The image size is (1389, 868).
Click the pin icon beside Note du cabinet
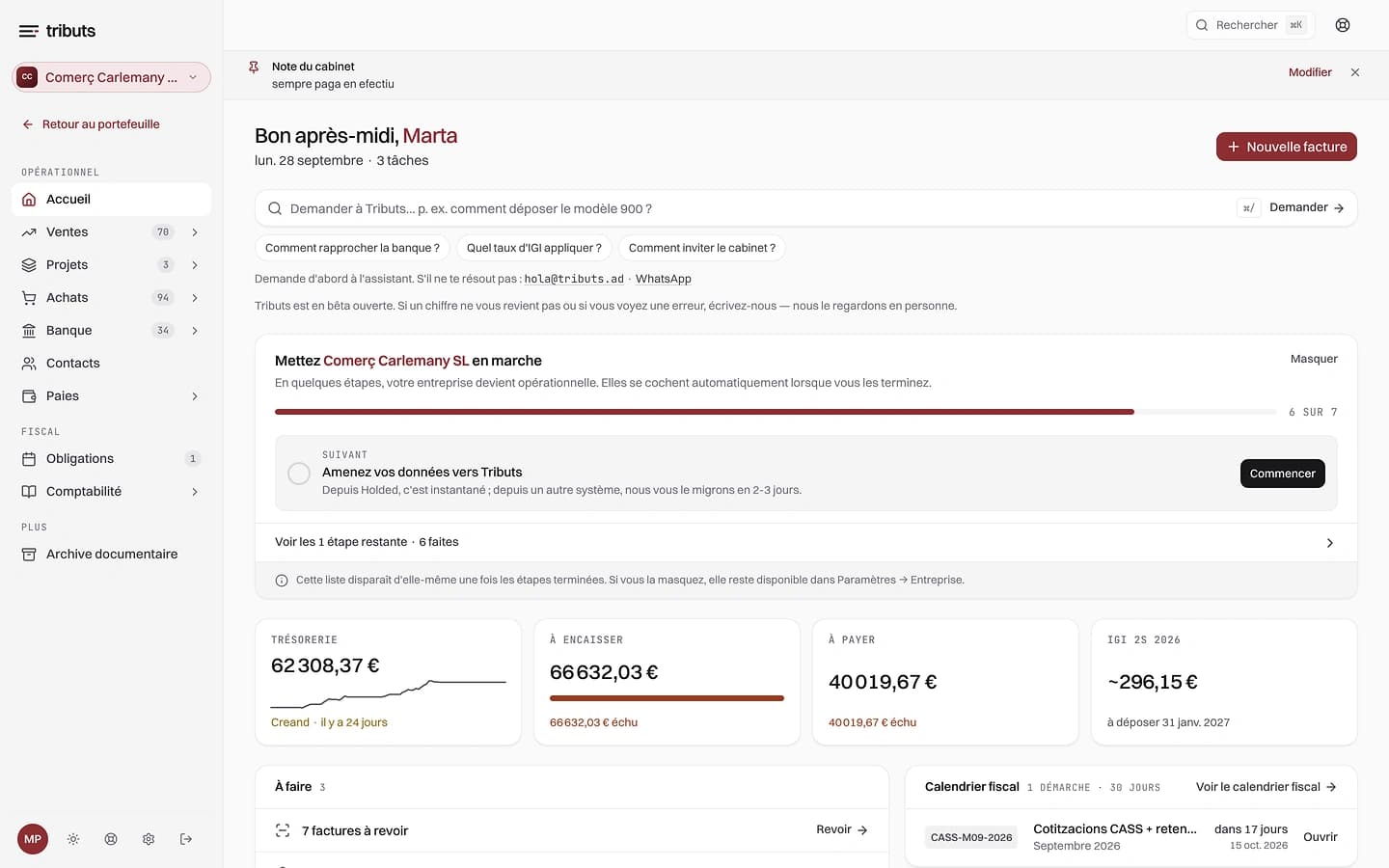254,68
